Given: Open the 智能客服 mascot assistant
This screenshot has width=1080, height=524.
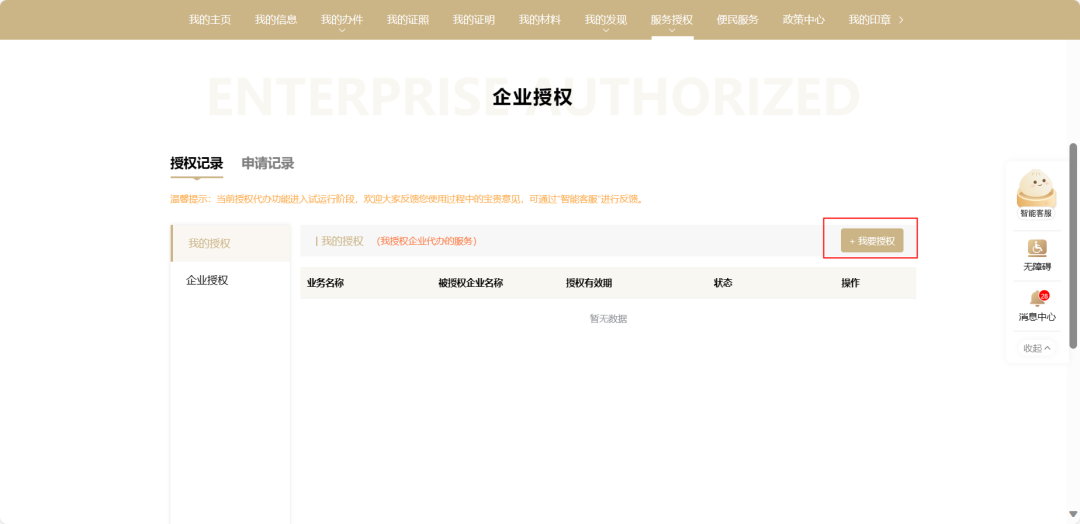Looking at the screenshot, I should (1035, 192).
